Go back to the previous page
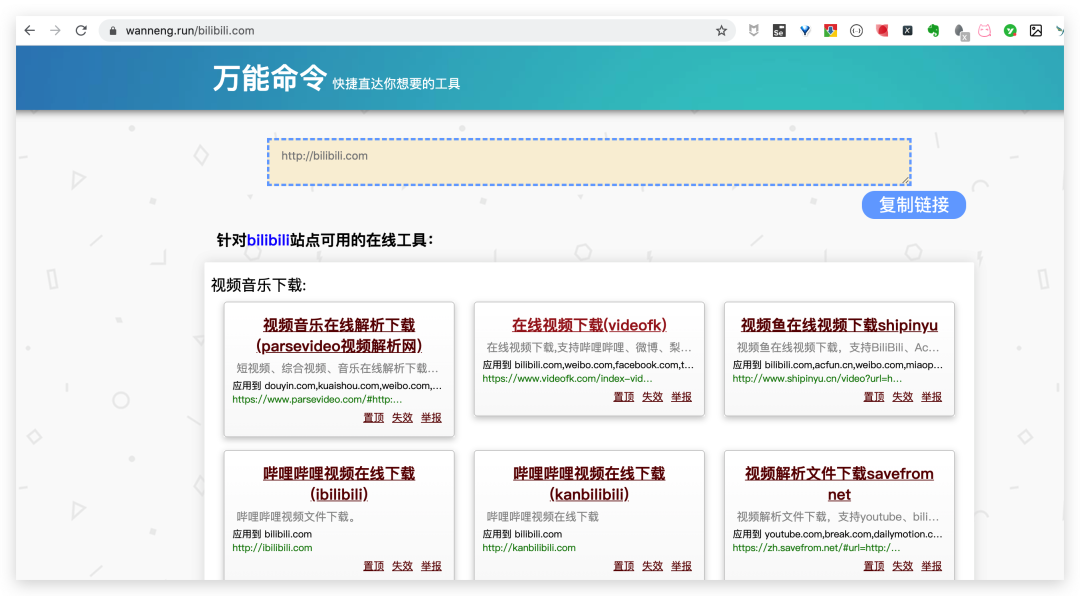 (x=29, y=30)
